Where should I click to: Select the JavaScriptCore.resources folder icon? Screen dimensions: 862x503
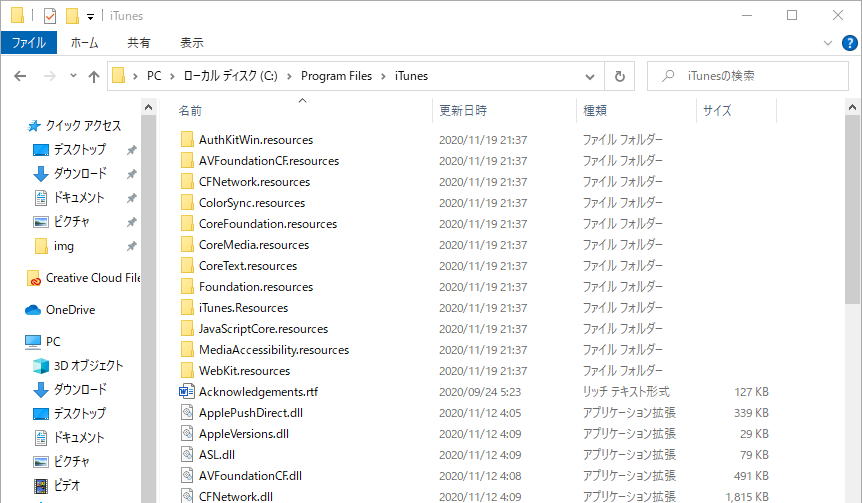pyautogui.click(x=187, y=329)
